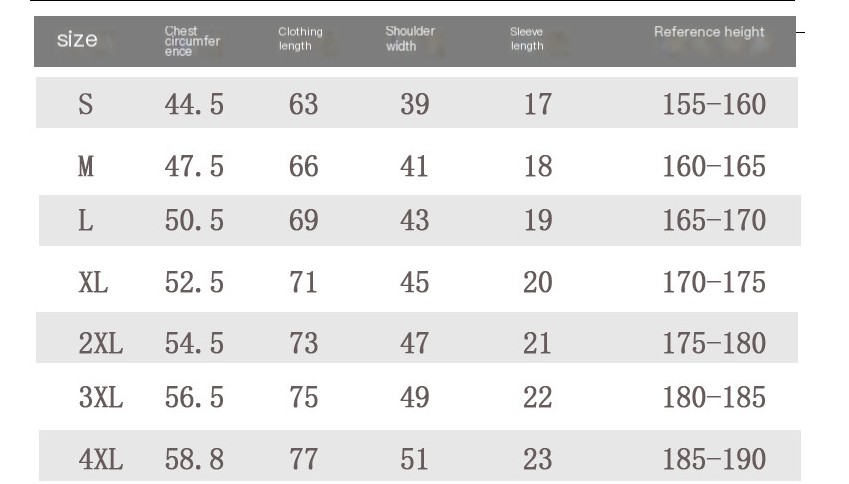
Task: Click the 'size' column header
Action: click(77, 40)
